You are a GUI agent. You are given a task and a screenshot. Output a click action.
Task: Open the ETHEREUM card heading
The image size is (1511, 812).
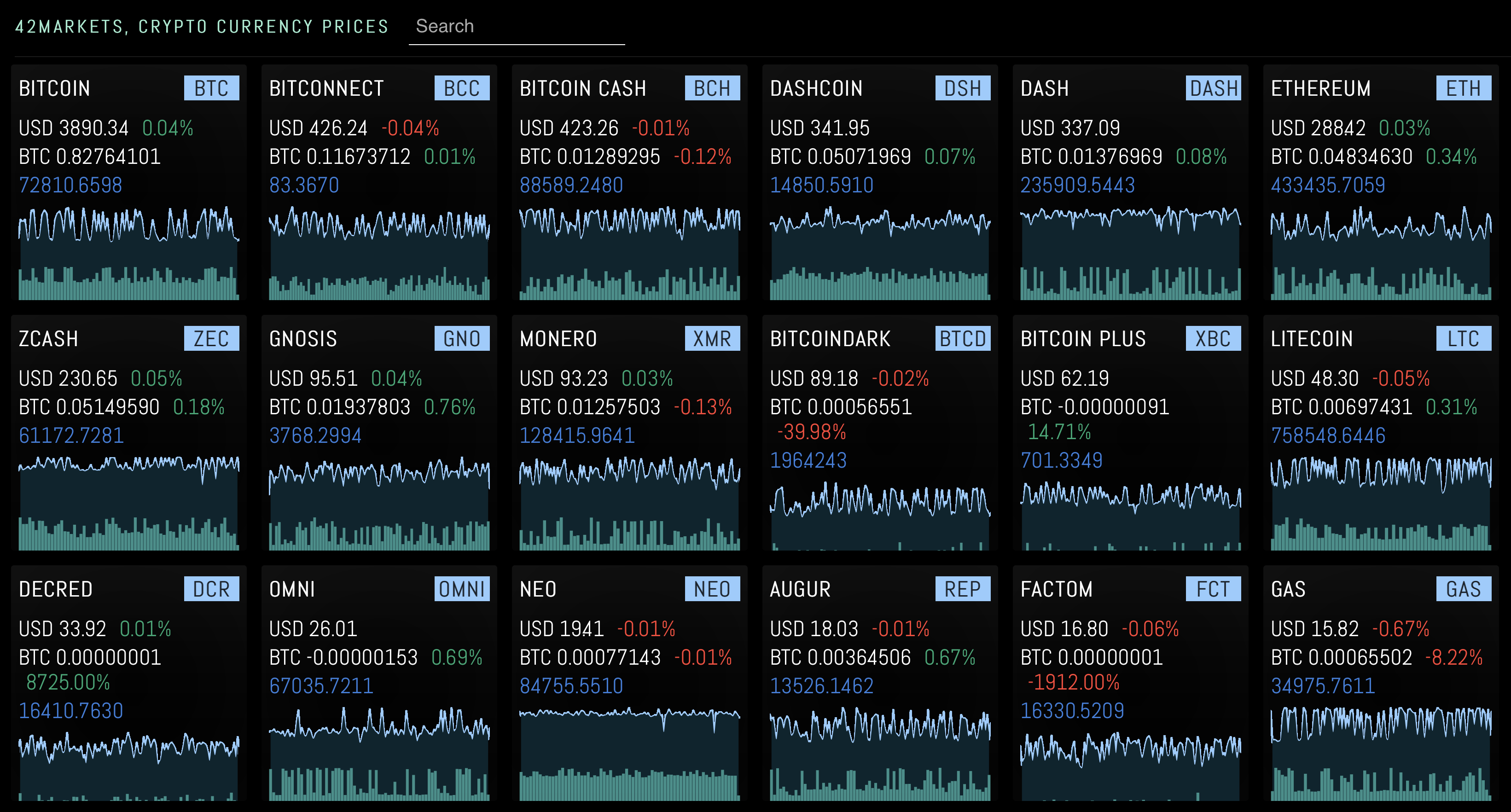(1320, 88)
